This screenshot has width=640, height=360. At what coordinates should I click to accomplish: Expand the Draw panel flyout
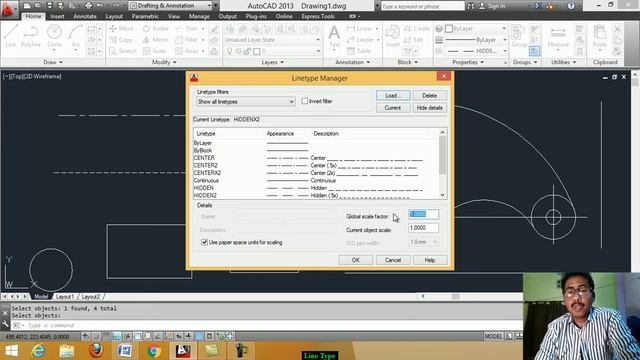point(53,62)
